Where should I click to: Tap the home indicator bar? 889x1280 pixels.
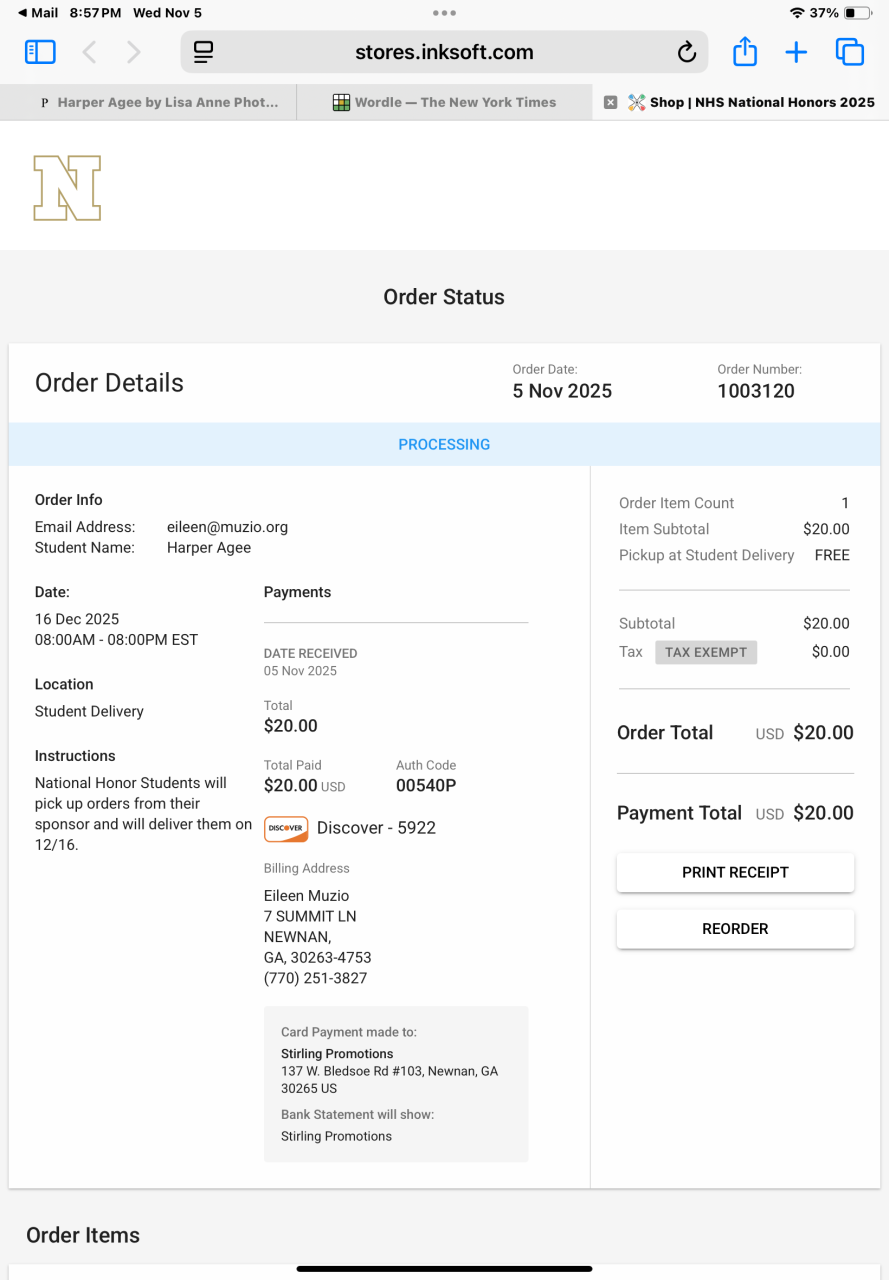coord(444,1269)
